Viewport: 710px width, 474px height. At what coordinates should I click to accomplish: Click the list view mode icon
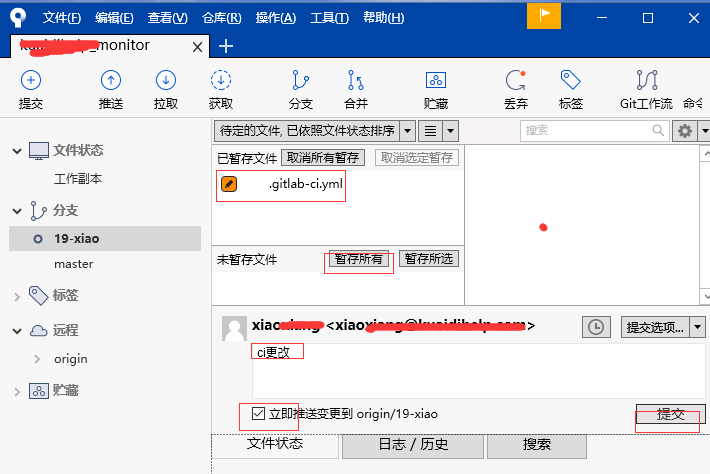[x=430, y=131]
